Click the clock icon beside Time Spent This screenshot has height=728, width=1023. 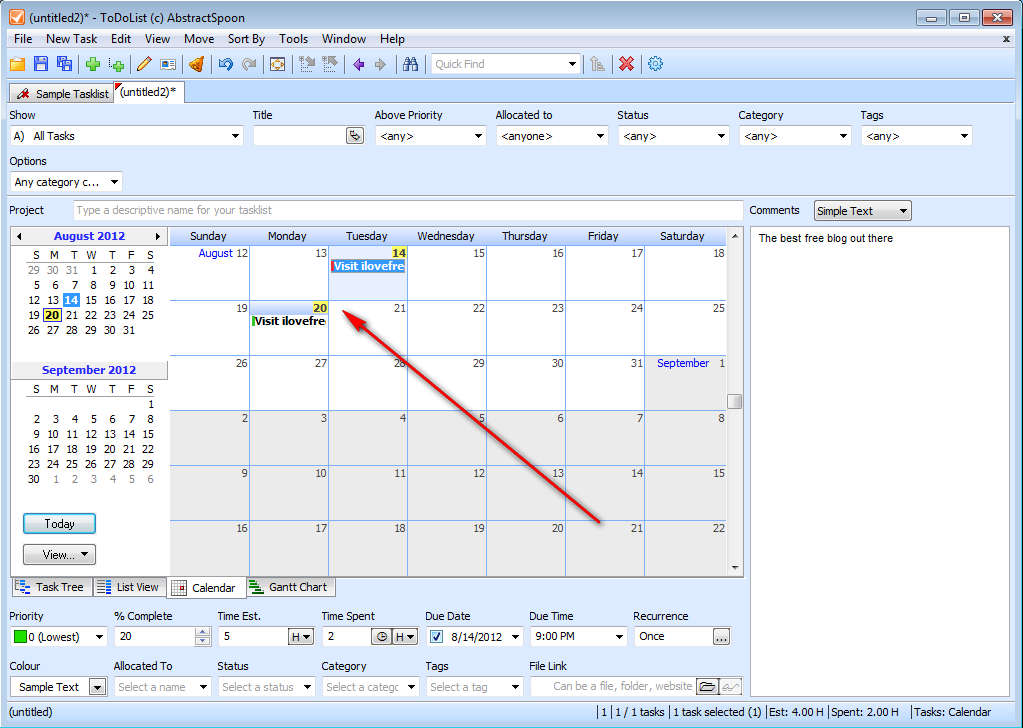coord(382,637)
